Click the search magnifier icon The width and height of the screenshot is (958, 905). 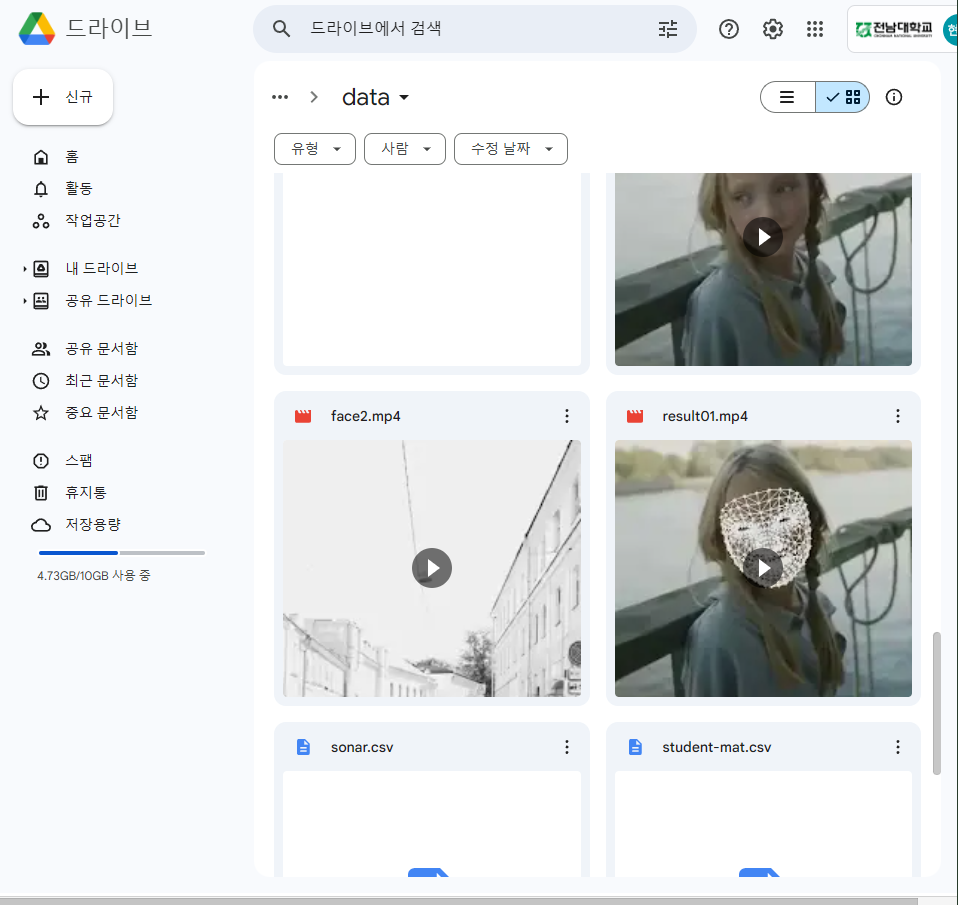click(281, 29)
